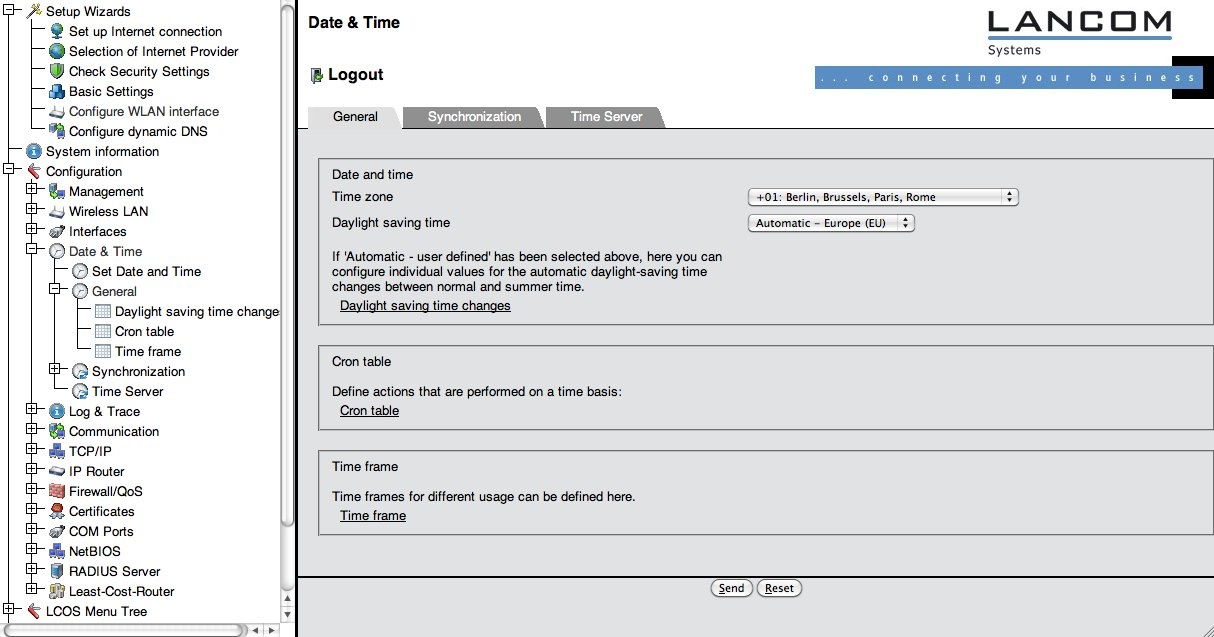
Task: Click the Setup Wizards magic wand icon
Action: pyautogui.click(x=34, y=11)
